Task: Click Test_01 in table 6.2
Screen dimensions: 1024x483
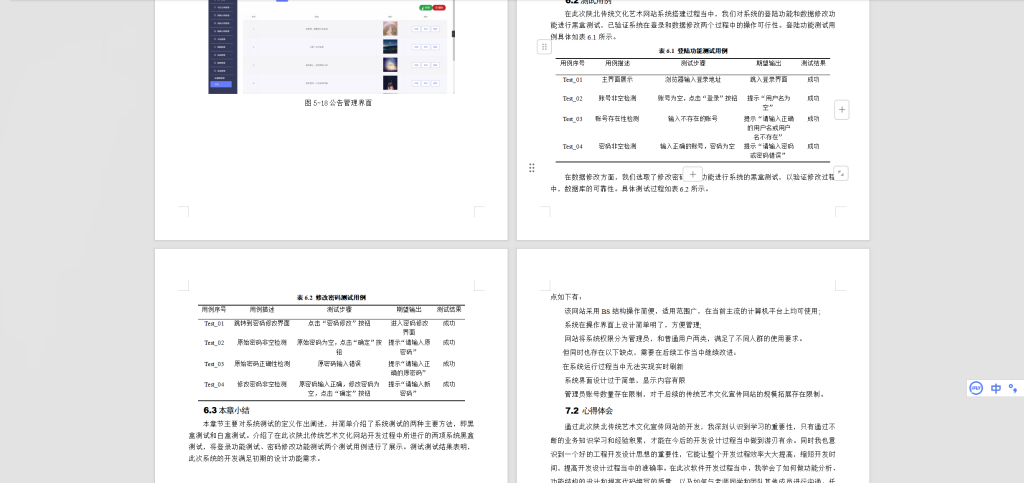Action: 214,324
